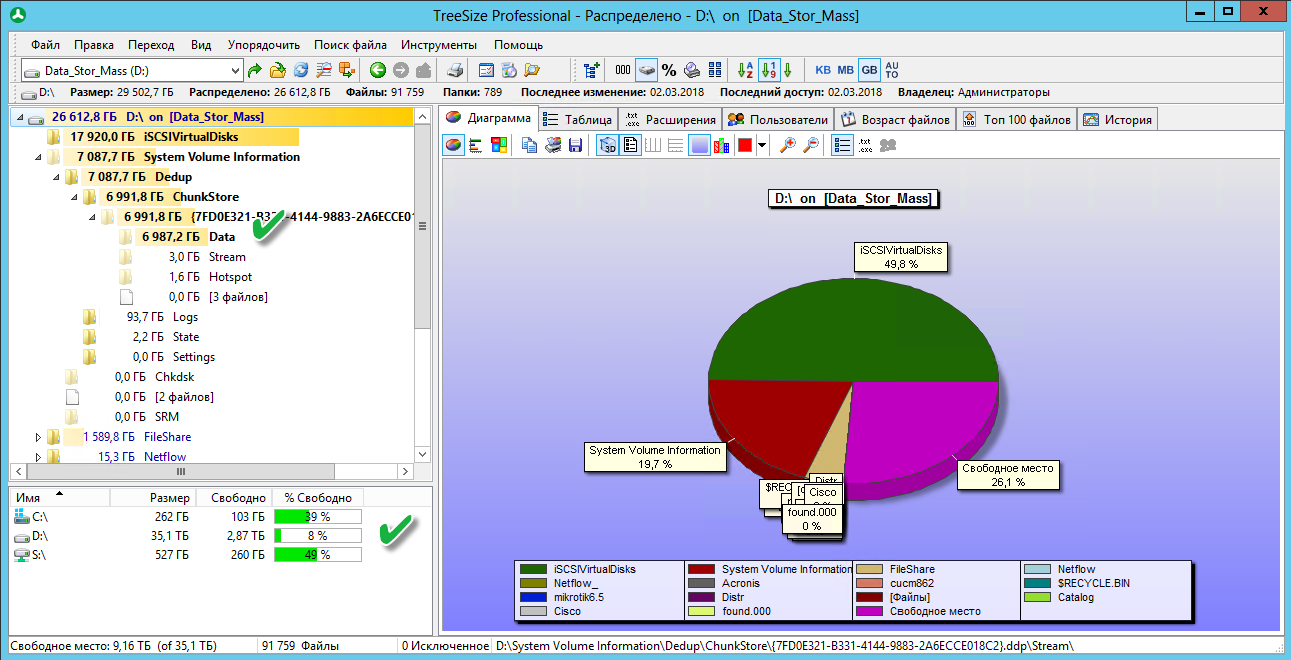Screen dimensions: 1291x660
Task: Toggle gradient background for chart
Action: coord(700,145)
